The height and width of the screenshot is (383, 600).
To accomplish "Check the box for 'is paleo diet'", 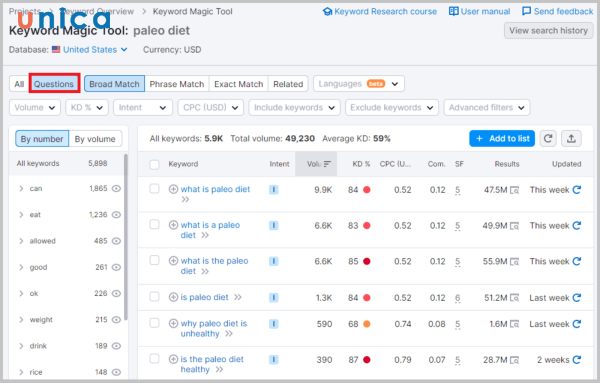I will [x=154, y=297].
